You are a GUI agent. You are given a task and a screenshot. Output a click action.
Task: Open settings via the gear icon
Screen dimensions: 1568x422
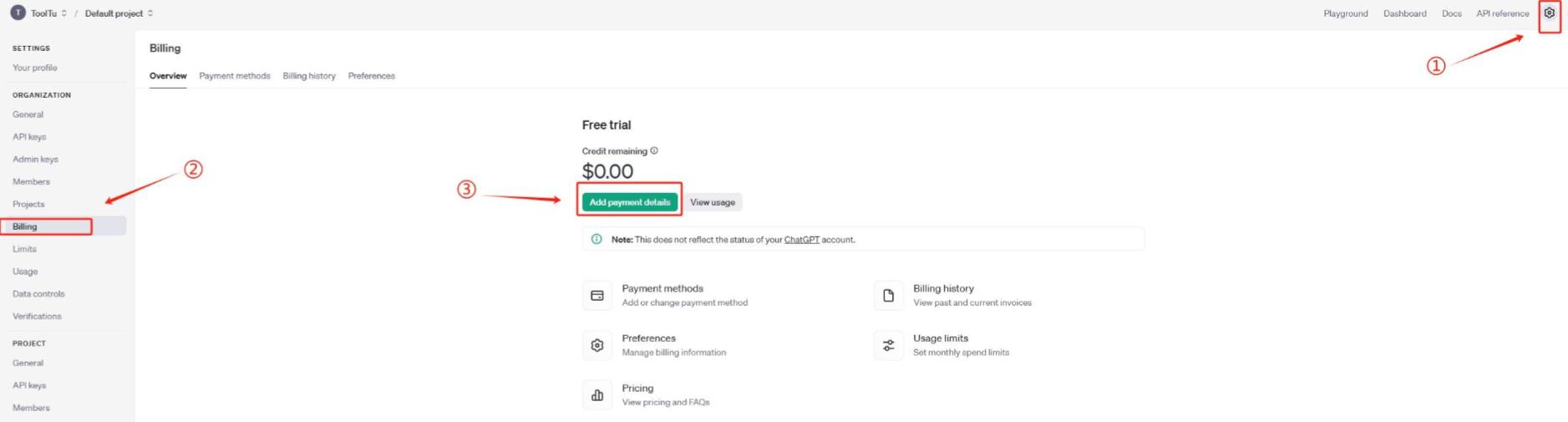pos(1549,13)
